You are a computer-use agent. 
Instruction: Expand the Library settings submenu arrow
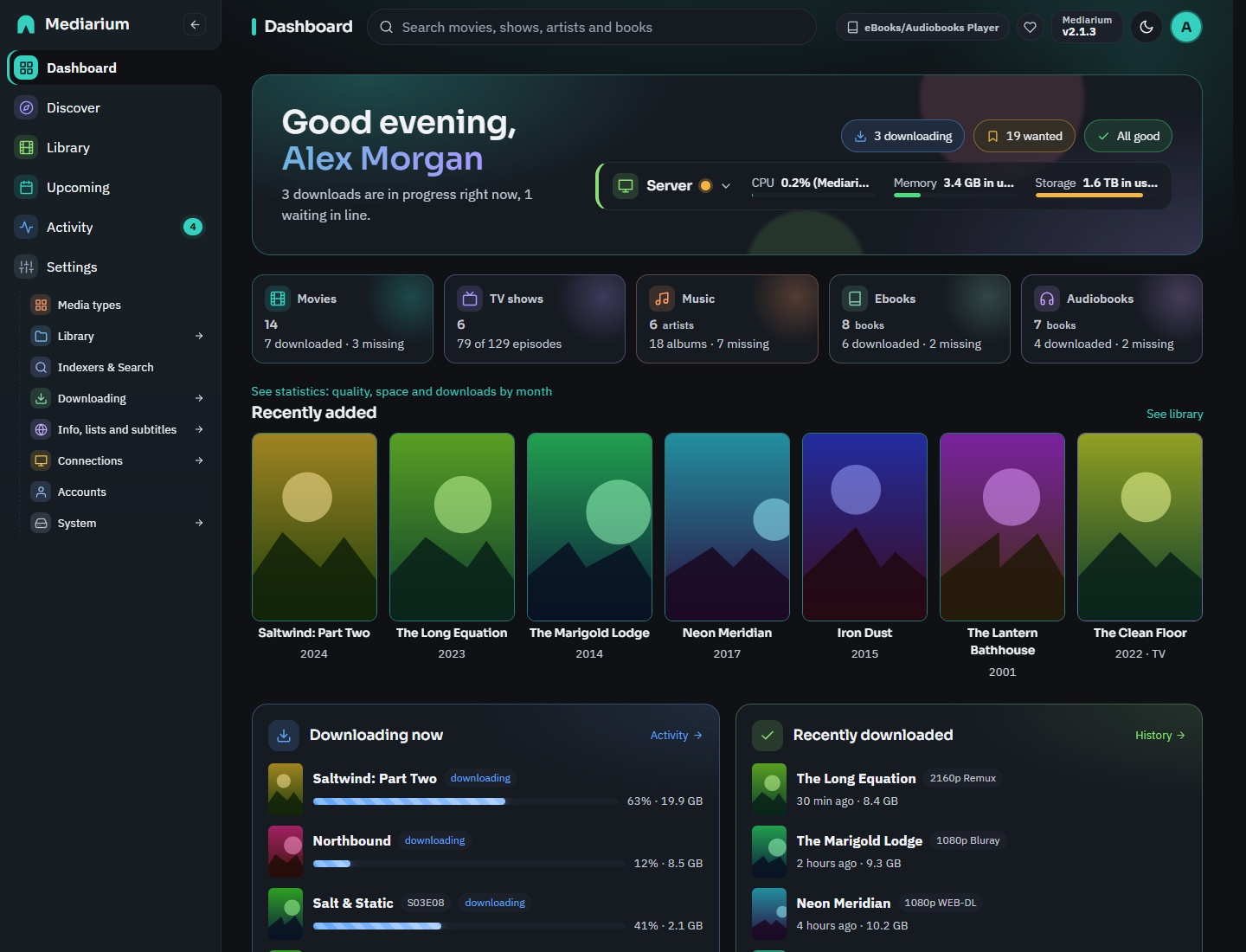pos(199,336)
